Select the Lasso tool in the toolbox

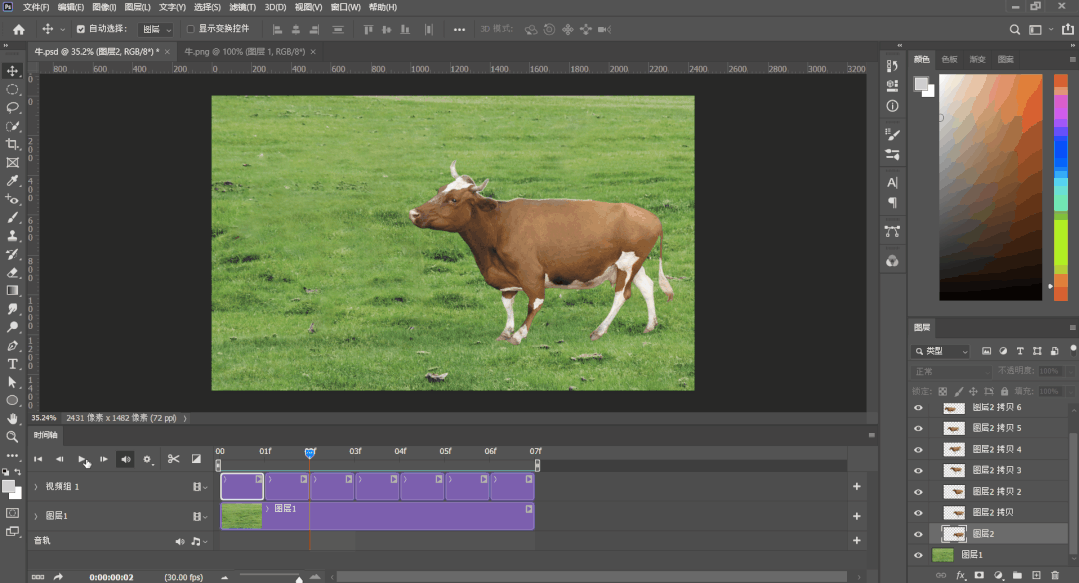(13, 107)
